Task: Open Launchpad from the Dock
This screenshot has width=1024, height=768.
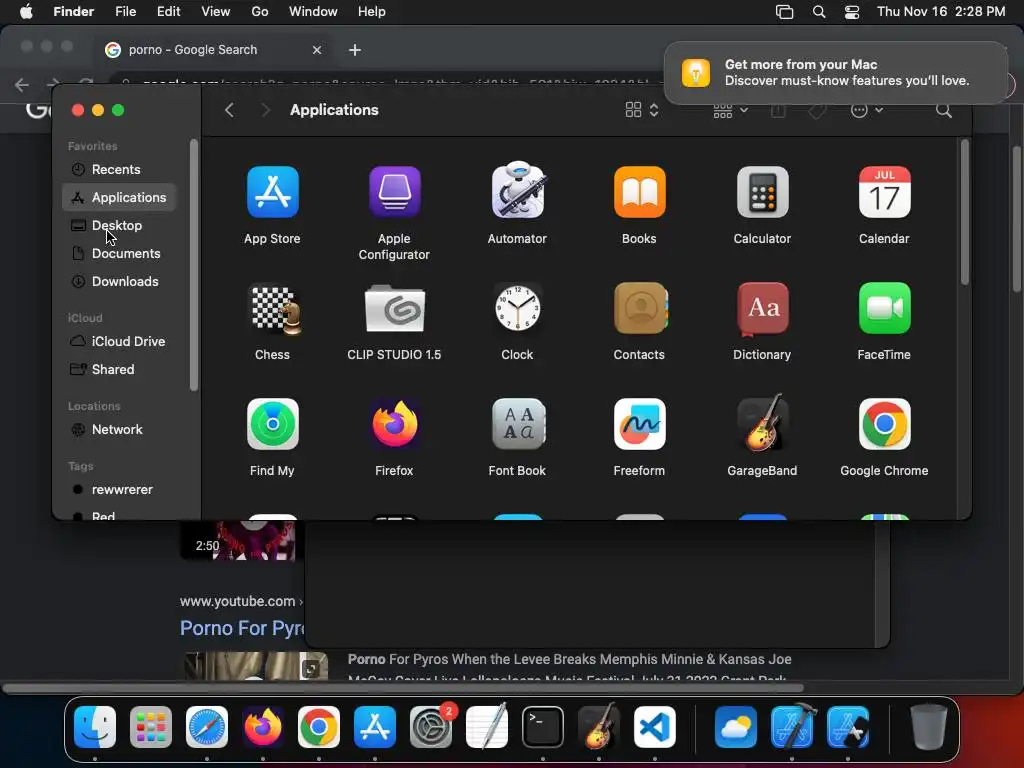Action: 151,727
